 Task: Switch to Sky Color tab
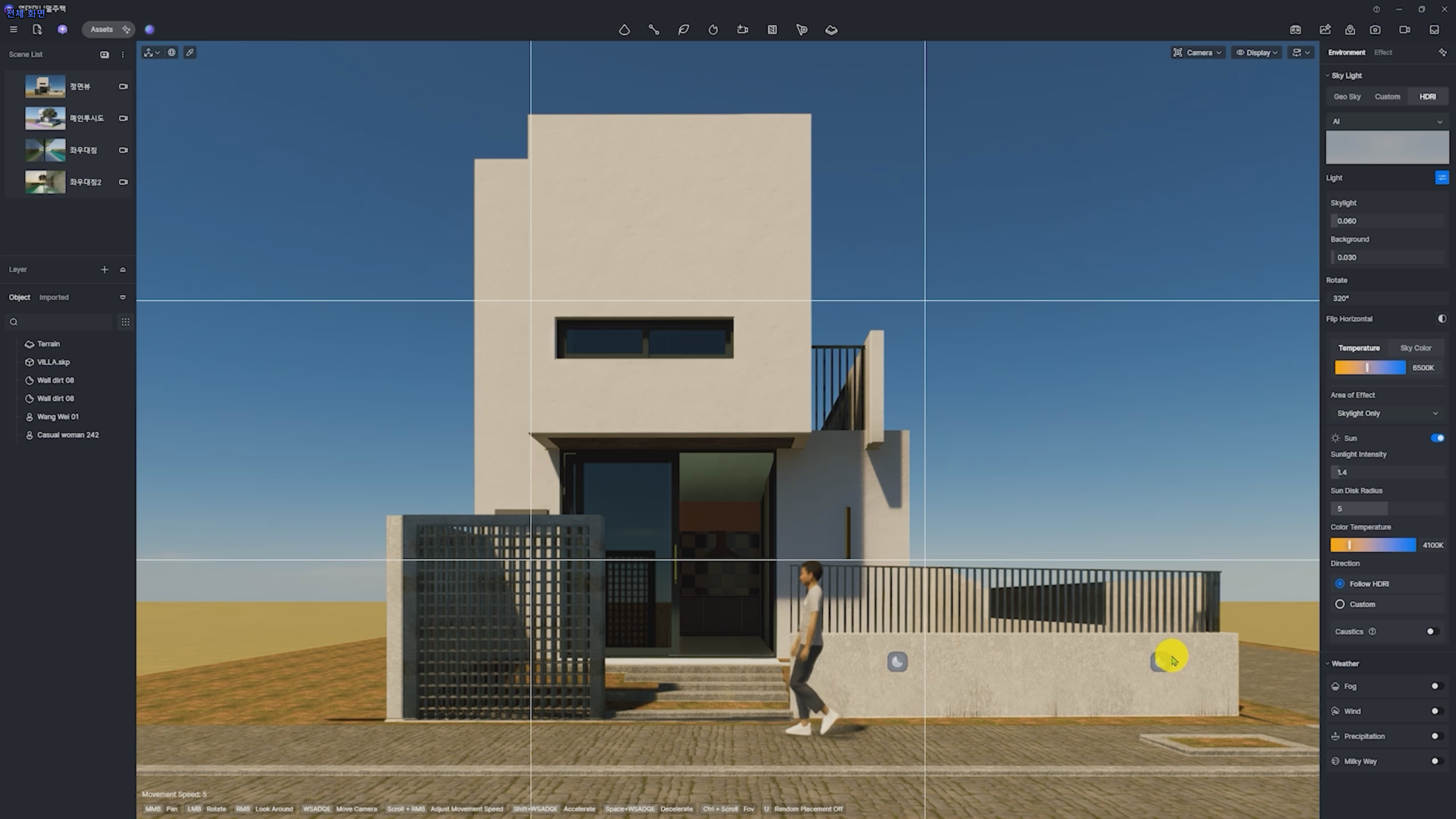tap(1416, 348)
